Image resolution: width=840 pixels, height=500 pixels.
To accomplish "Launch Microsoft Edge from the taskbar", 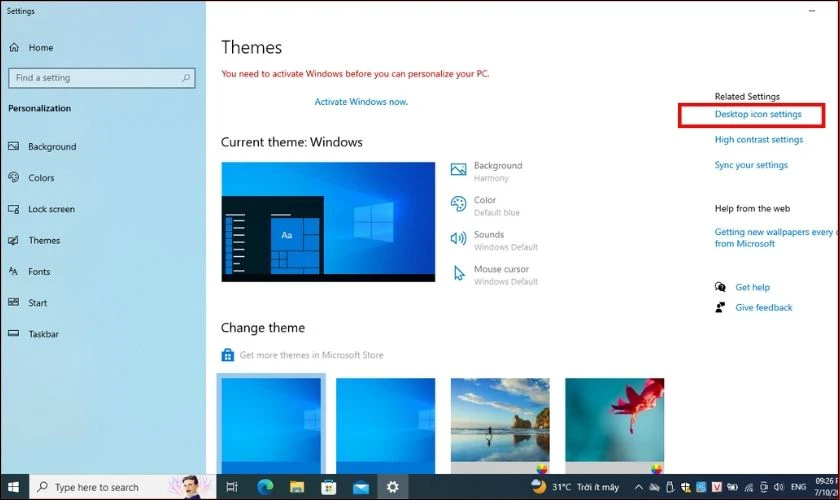I will pyautogui.click(x=265, y=487).
